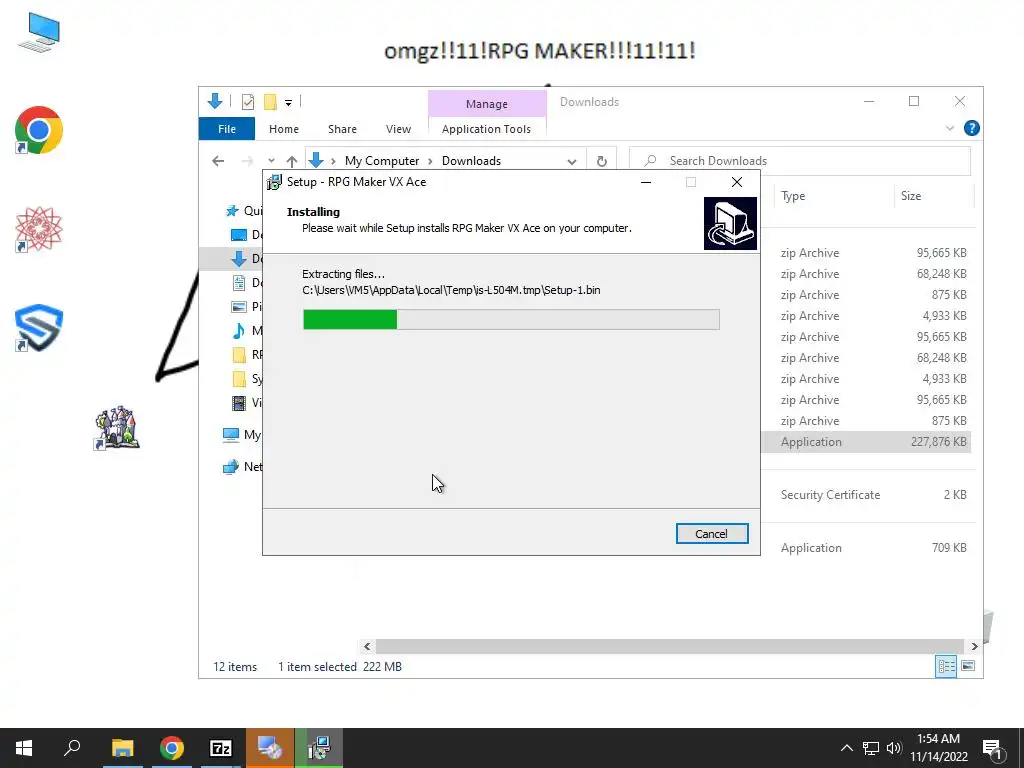The width and height of the screenshot is (1024, 768).
Task: Open the castle game desktop shortcut
Action: pos(117,428)
